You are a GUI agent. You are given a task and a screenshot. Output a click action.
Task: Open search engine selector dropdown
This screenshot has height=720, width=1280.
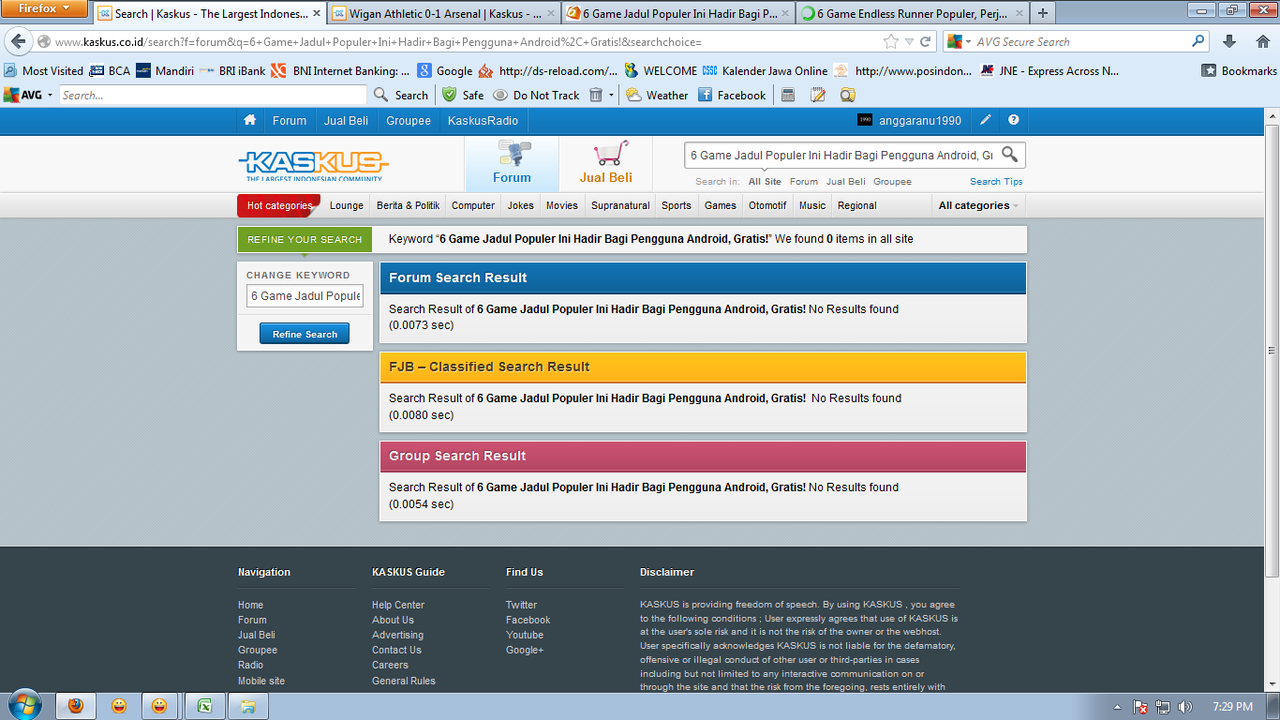(x=967, y=42)
